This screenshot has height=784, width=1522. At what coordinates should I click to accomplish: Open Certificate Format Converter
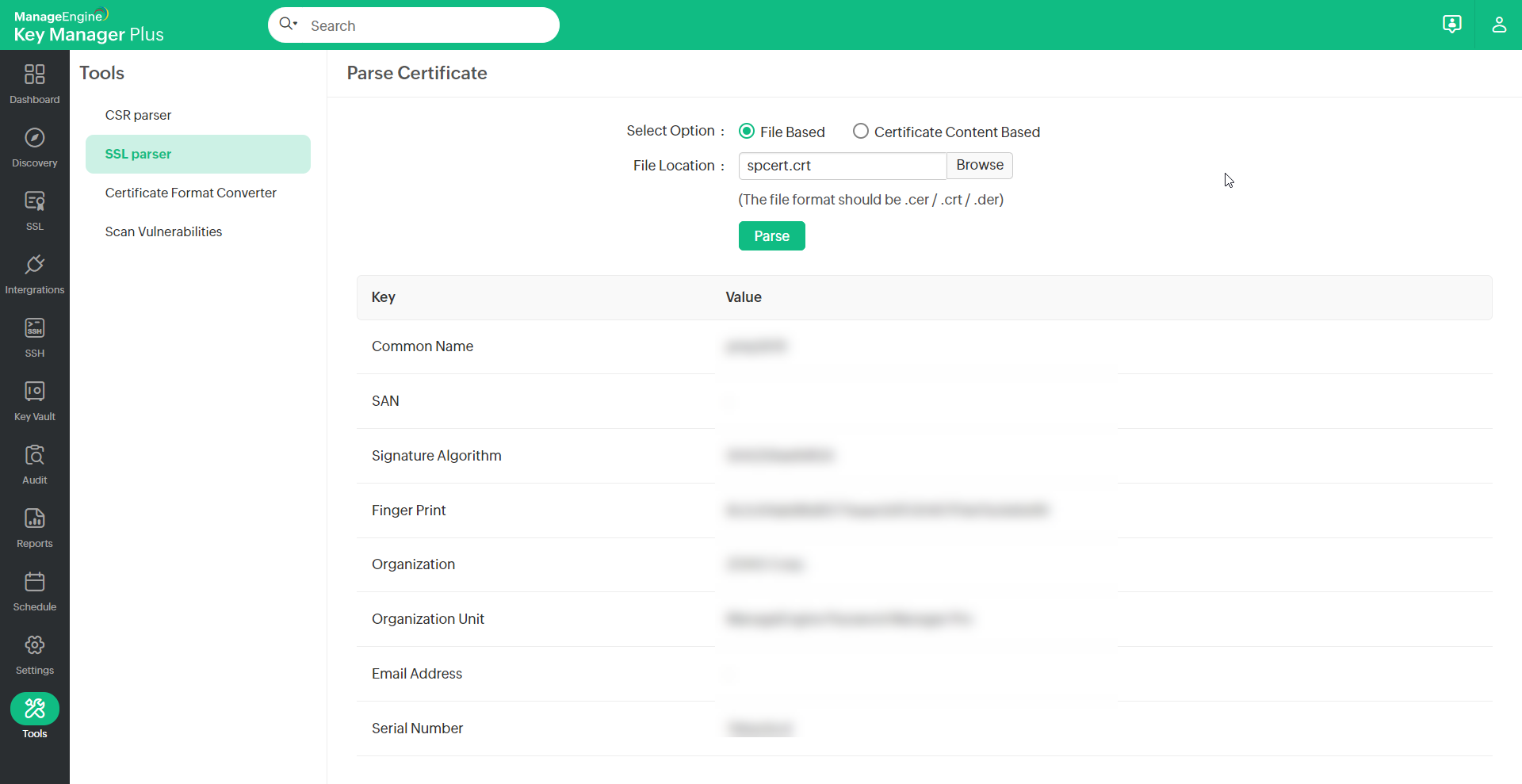click(x=191, y=193)
